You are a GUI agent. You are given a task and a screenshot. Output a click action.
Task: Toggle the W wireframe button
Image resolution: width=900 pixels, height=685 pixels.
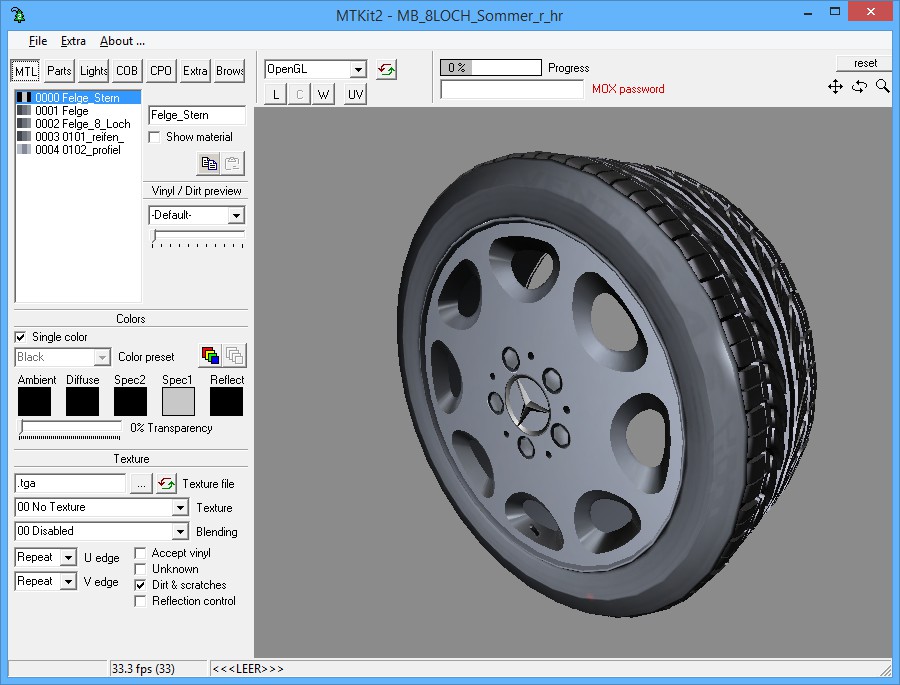point(323,94)
